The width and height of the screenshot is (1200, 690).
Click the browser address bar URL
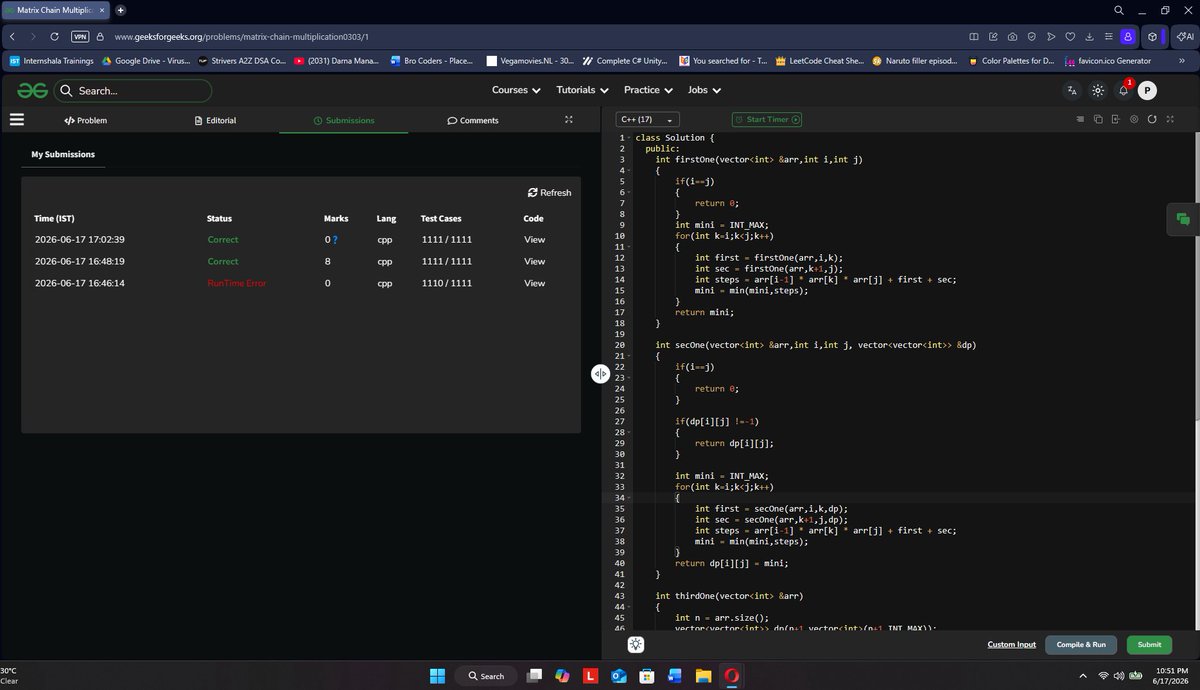pos(241,36)
